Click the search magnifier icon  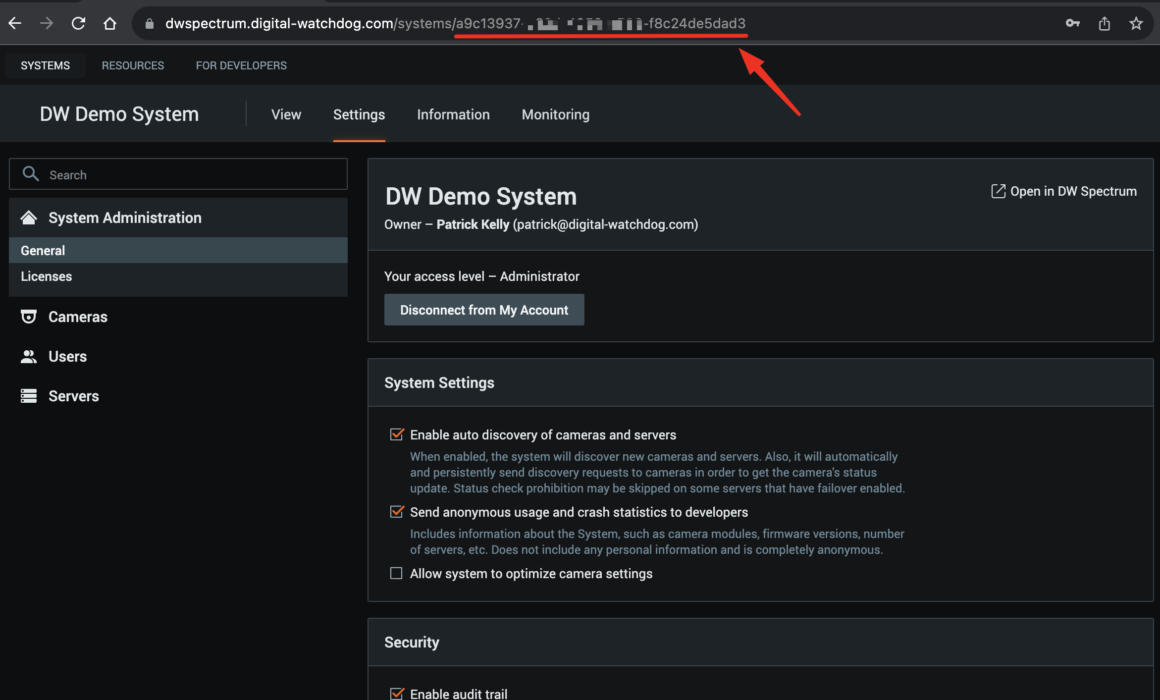tap(30, 174)
